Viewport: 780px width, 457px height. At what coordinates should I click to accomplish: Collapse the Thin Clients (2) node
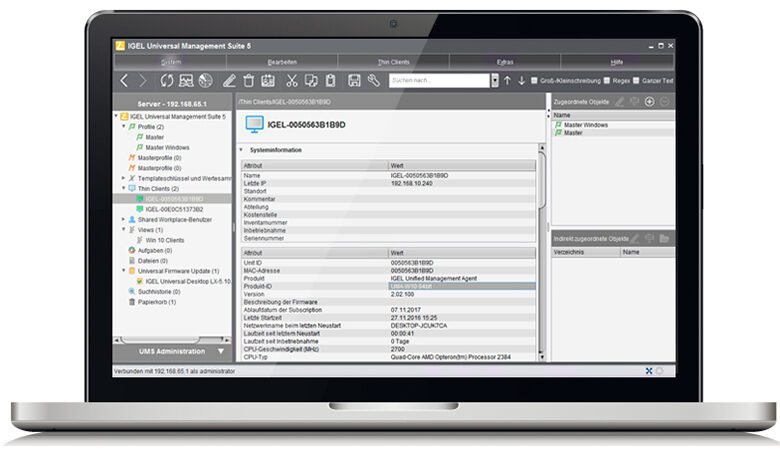(x=124, y=188)
